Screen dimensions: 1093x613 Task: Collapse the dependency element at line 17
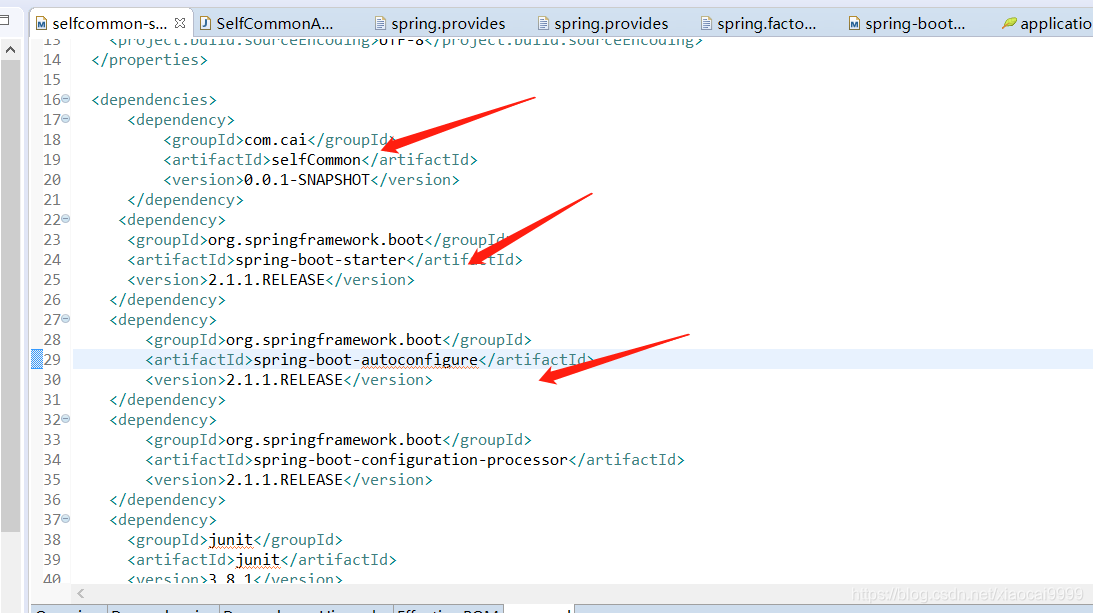pos(64,118)
